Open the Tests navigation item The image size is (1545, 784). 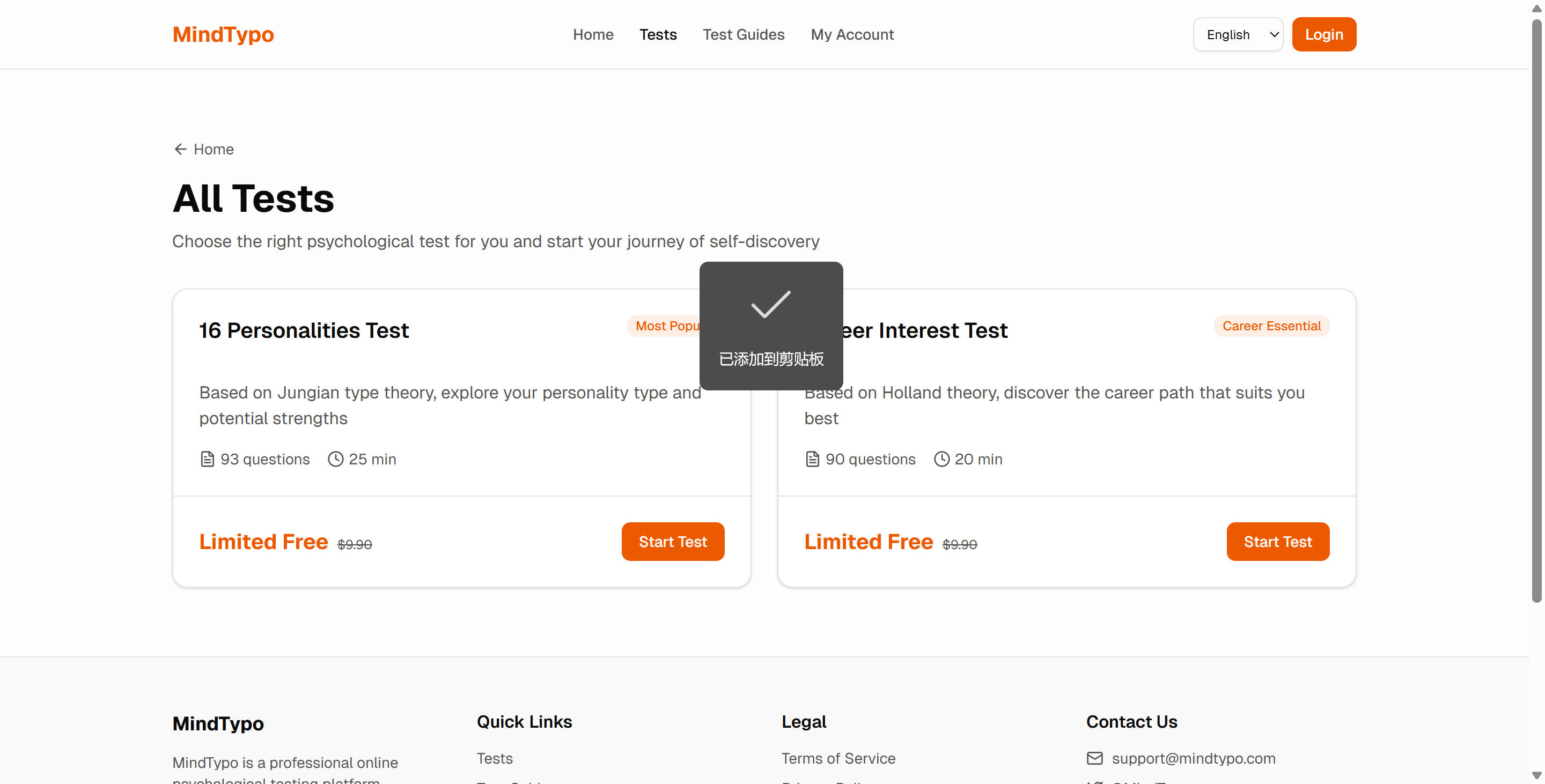[x=658, y=34]
